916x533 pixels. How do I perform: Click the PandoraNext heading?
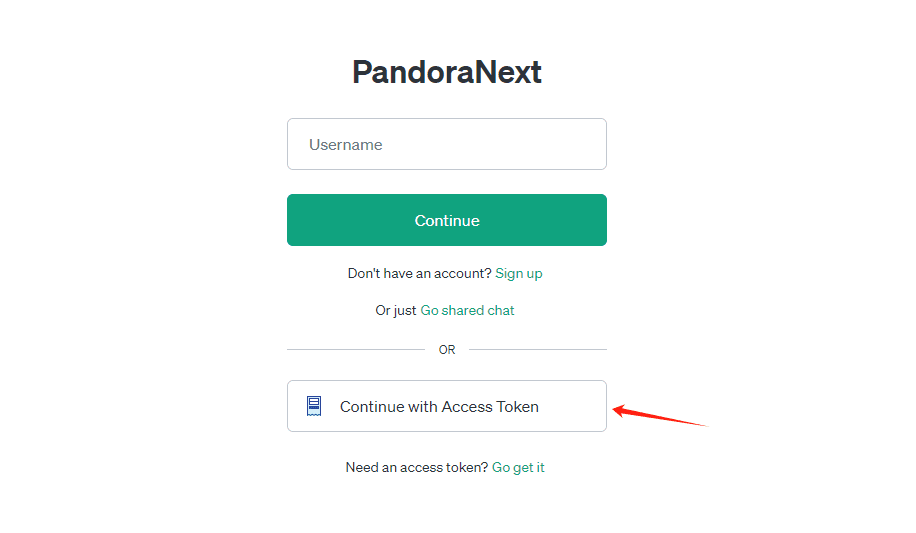(x=447, y=72)
